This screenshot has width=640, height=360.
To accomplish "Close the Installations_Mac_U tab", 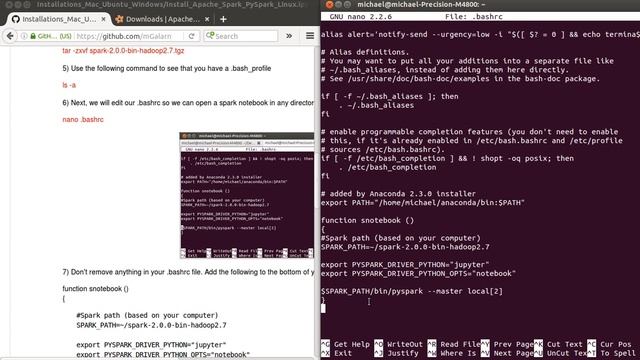I will pyautogui.click(x=104, y=19).
